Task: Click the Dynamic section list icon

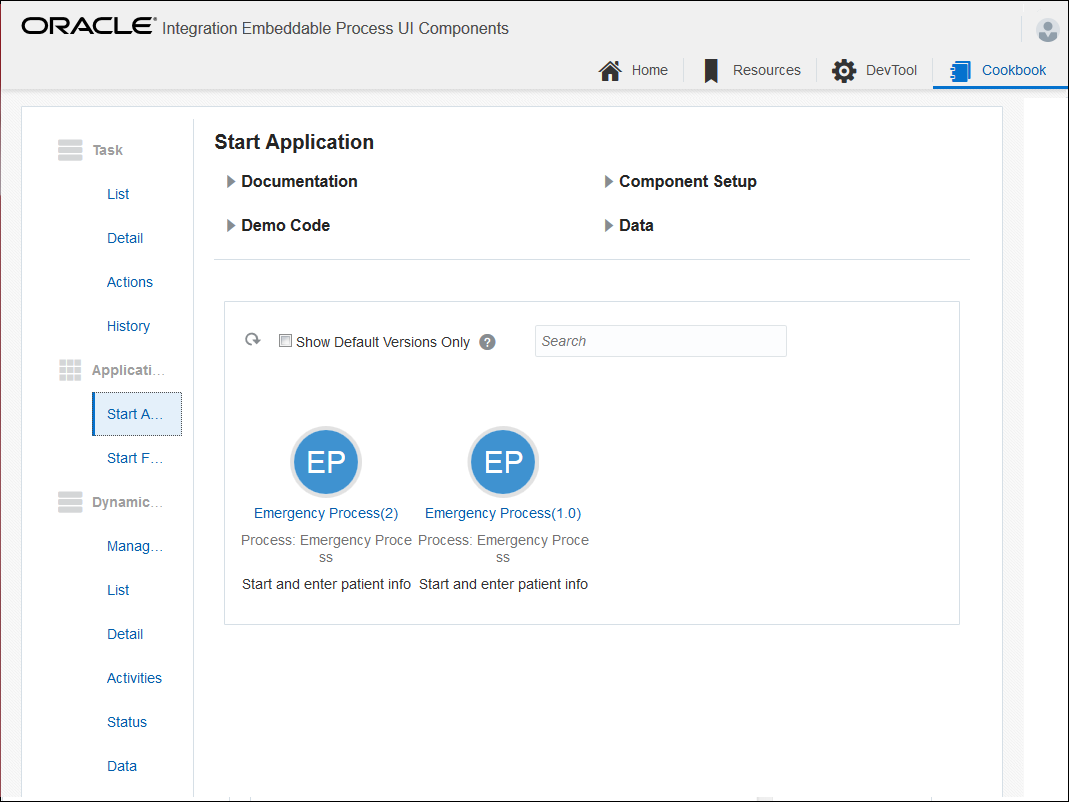Action: click(70, 502)
